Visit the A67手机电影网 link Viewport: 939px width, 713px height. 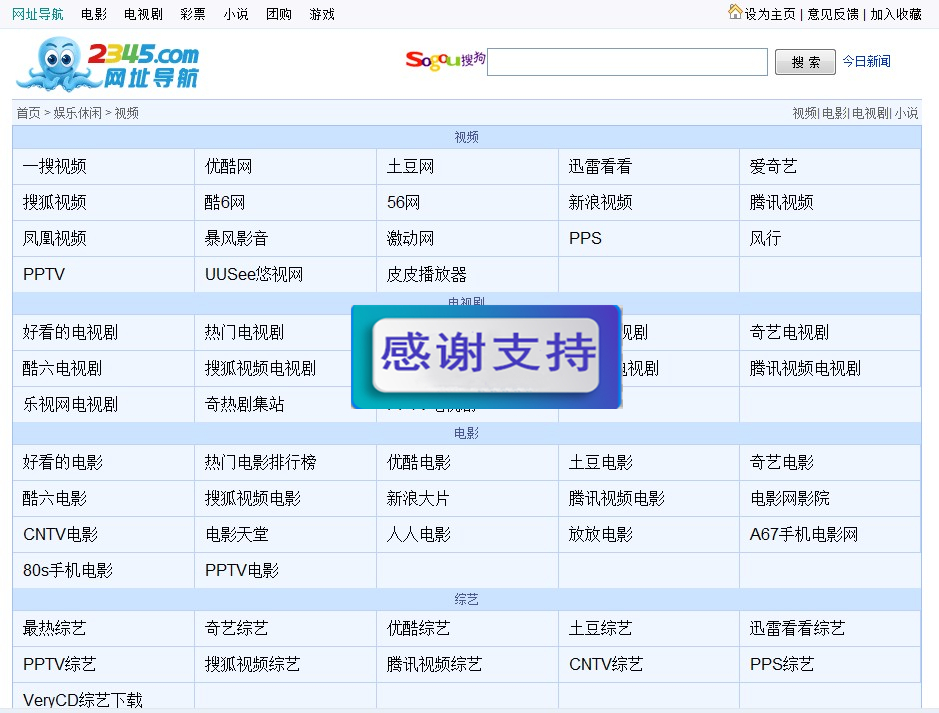pyautogui.click(x=804, y=534)
